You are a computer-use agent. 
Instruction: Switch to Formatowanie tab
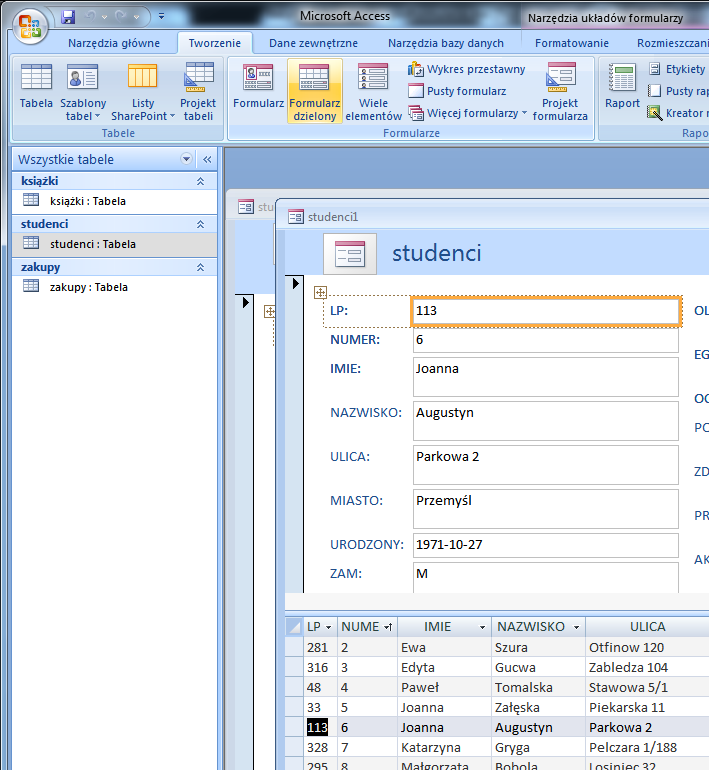572,43
